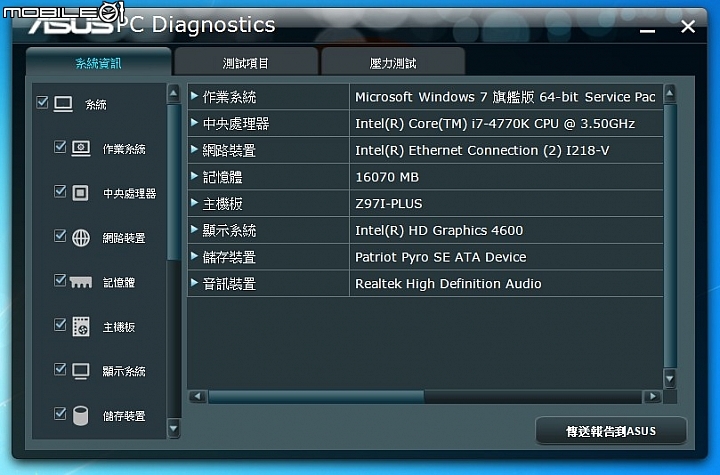720x475 pixels.
Task: Open the 壓力測試 tab
Action: [393, 62]
